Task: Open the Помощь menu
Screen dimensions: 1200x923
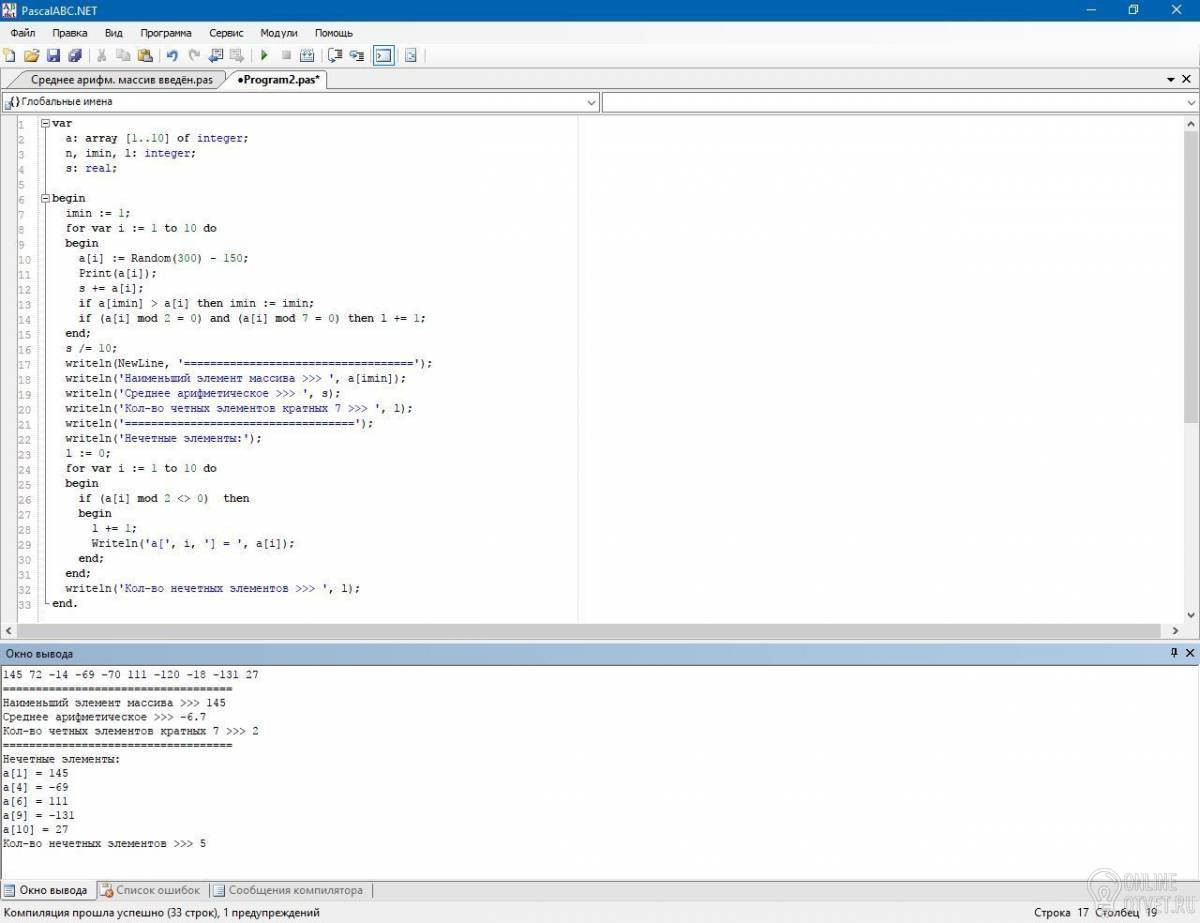Action: [334, 33]
